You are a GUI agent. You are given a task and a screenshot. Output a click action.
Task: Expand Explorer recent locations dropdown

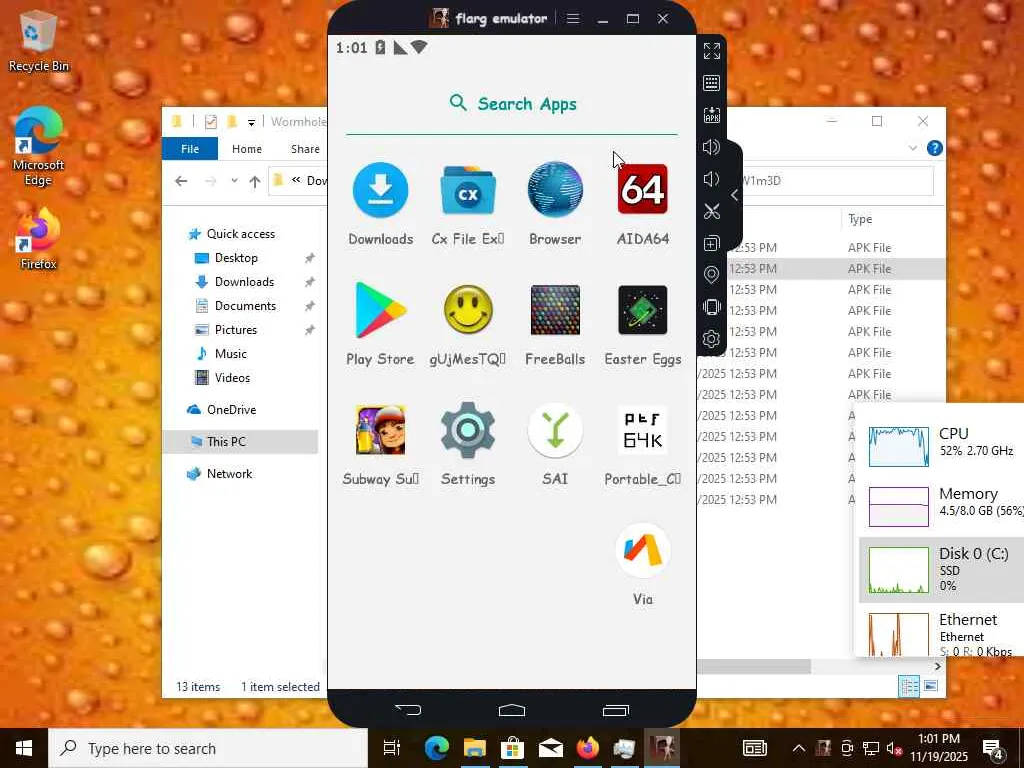pos(234,181)
